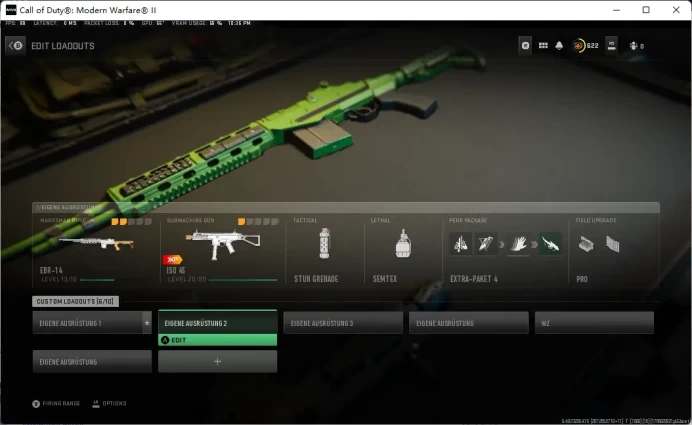Click the FIELD UPGRADE header
Viewport: 692px width, 425px height.
click(596, 220)
